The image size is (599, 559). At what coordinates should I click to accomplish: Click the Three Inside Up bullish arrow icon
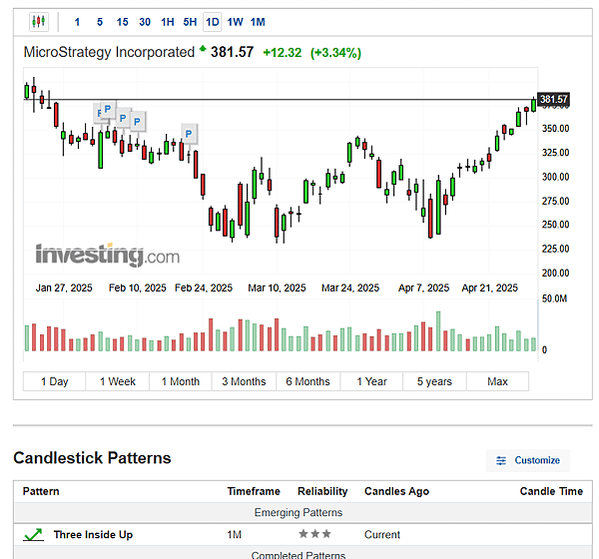point(33,535)
